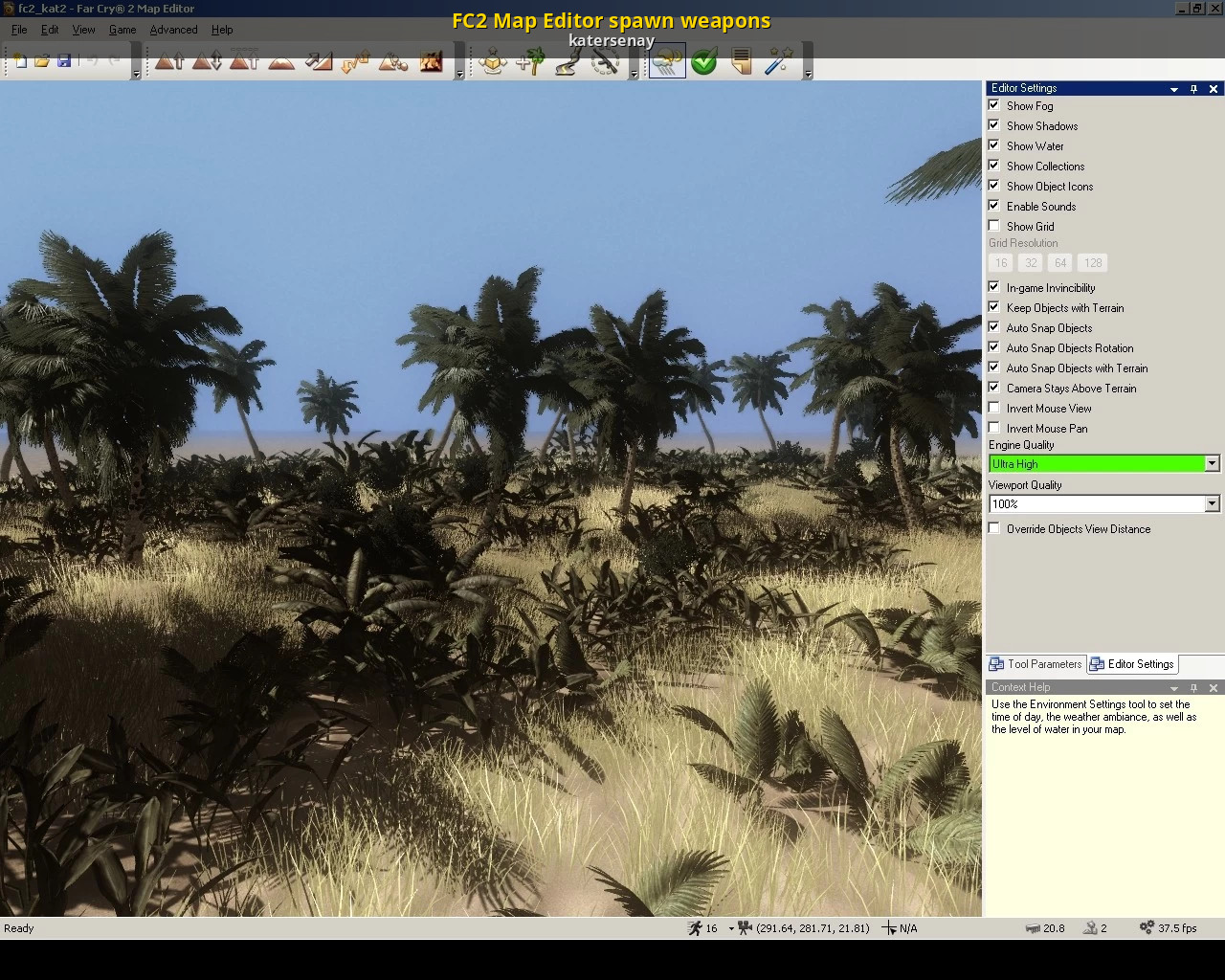Screen dimensions: 1225x980
Task: Click the camera position icon in status bar
Action: 746,927
